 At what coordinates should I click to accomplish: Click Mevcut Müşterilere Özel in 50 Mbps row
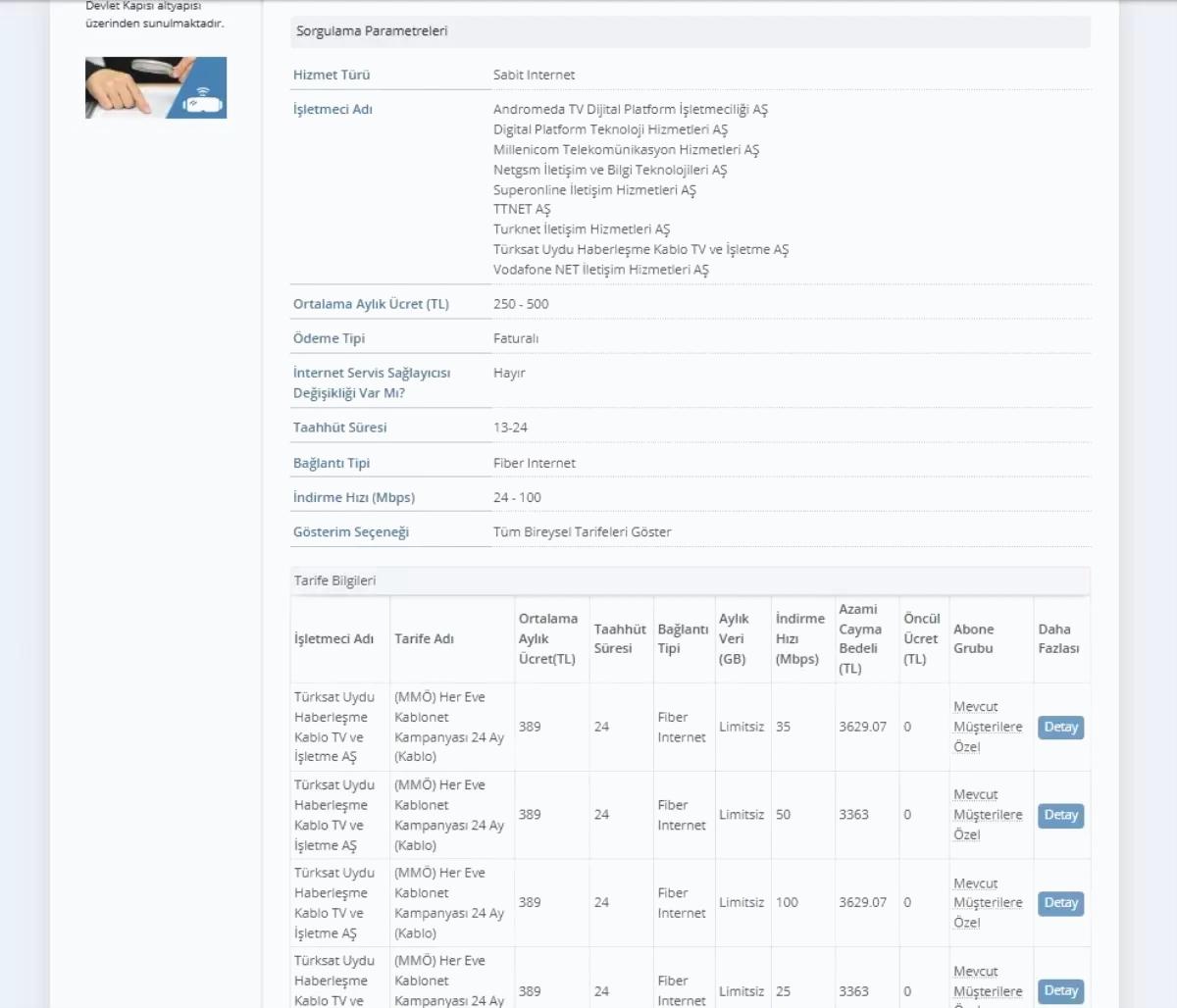tap(988, 815)
